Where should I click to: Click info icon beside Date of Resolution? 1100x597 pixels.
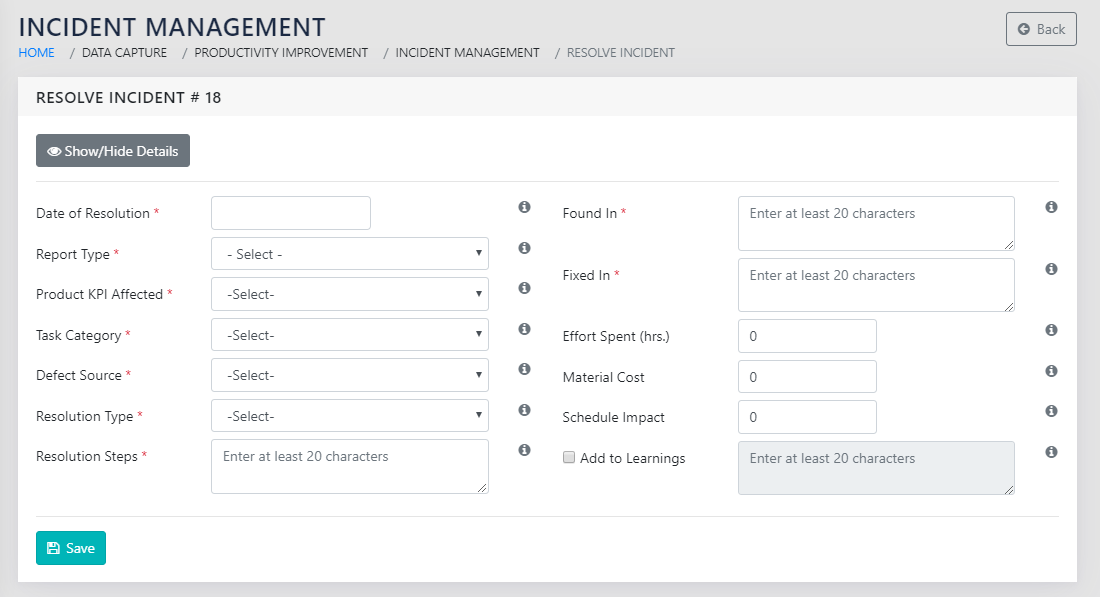click(x=524, y=207)
